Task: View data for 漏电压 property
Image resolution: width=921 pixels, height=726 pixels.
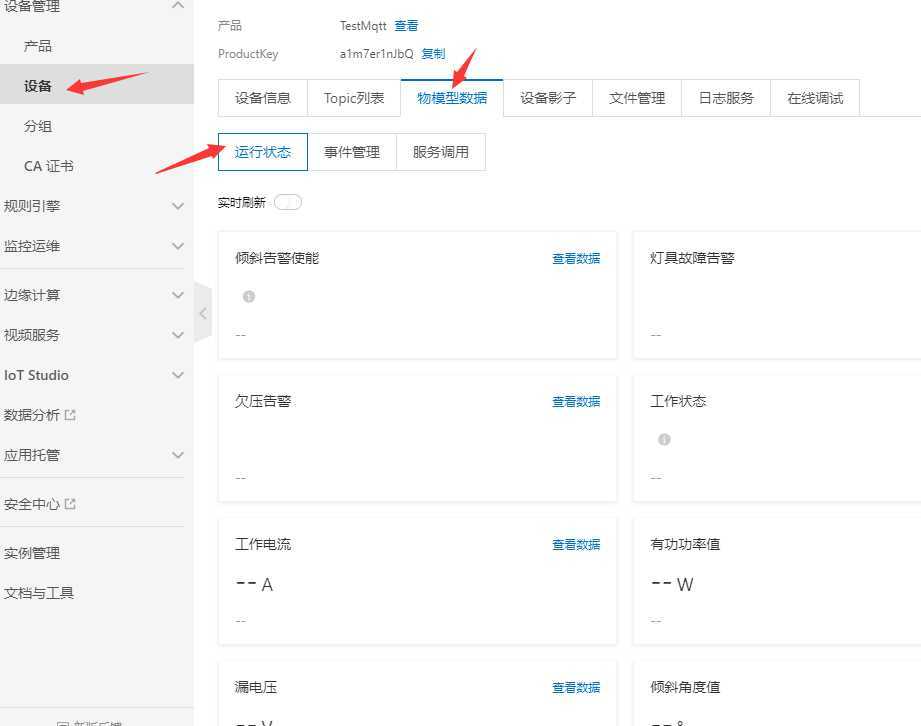Action: coord(576,688)
